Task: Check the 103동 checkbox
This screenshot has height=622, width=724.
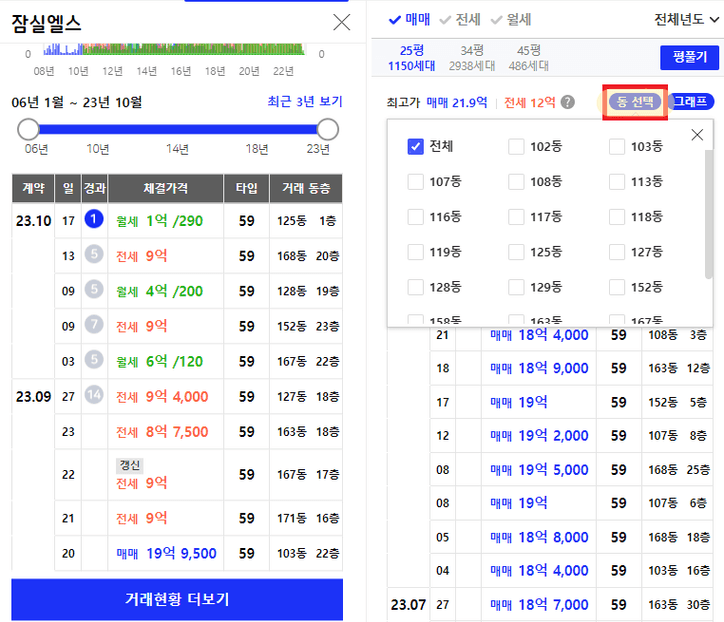Action: coord(617,146)
